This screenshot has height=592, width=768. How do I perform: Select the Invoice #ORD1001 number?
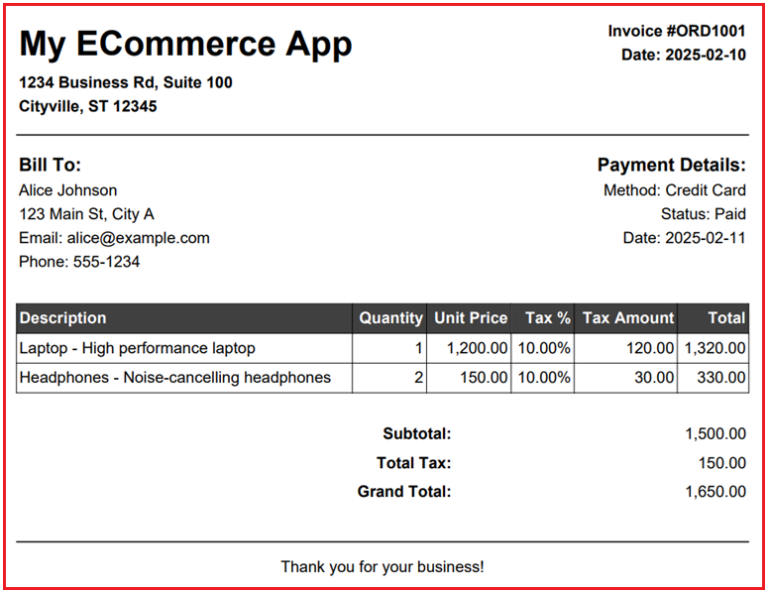tap(676, 31)
